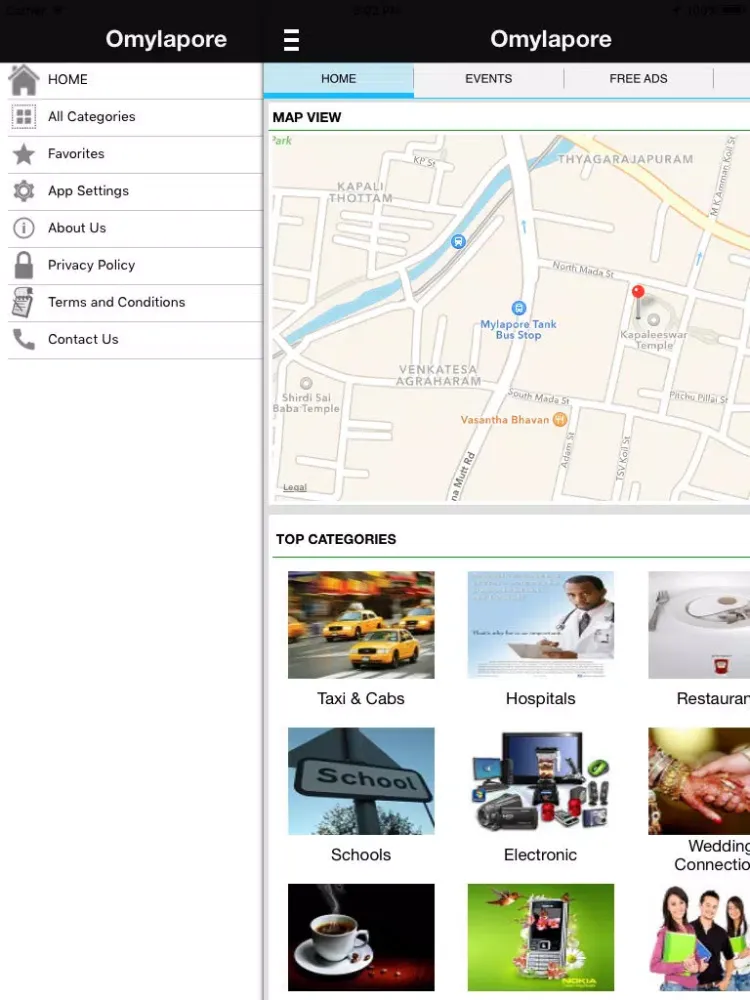Open the Hospitals category thumbnail
Viewport: 750px width, 1000px height.
[x=541, y=624]
